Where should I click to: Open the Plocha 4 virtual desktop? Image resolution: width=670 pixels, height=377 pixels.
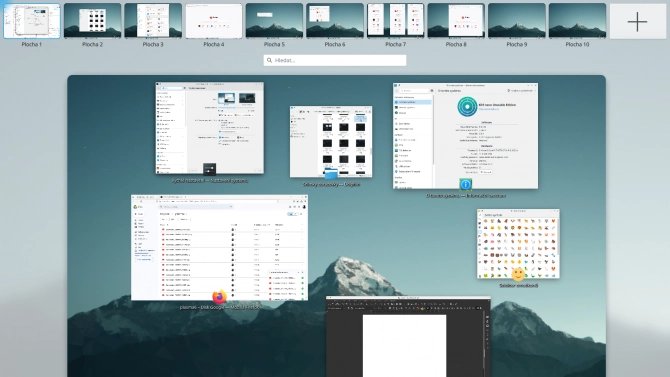click(x=214, y=21)
